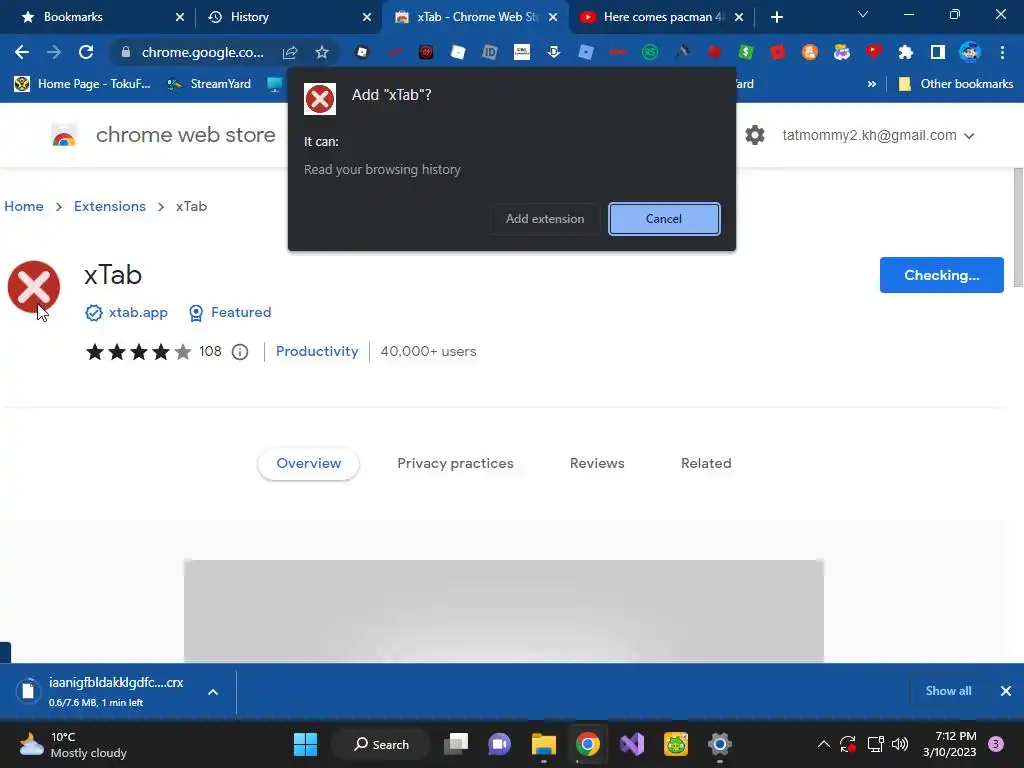Viewport: 1024px width, 768px height.
Task: Select the Reviews tab
Action: click(597, 463)
